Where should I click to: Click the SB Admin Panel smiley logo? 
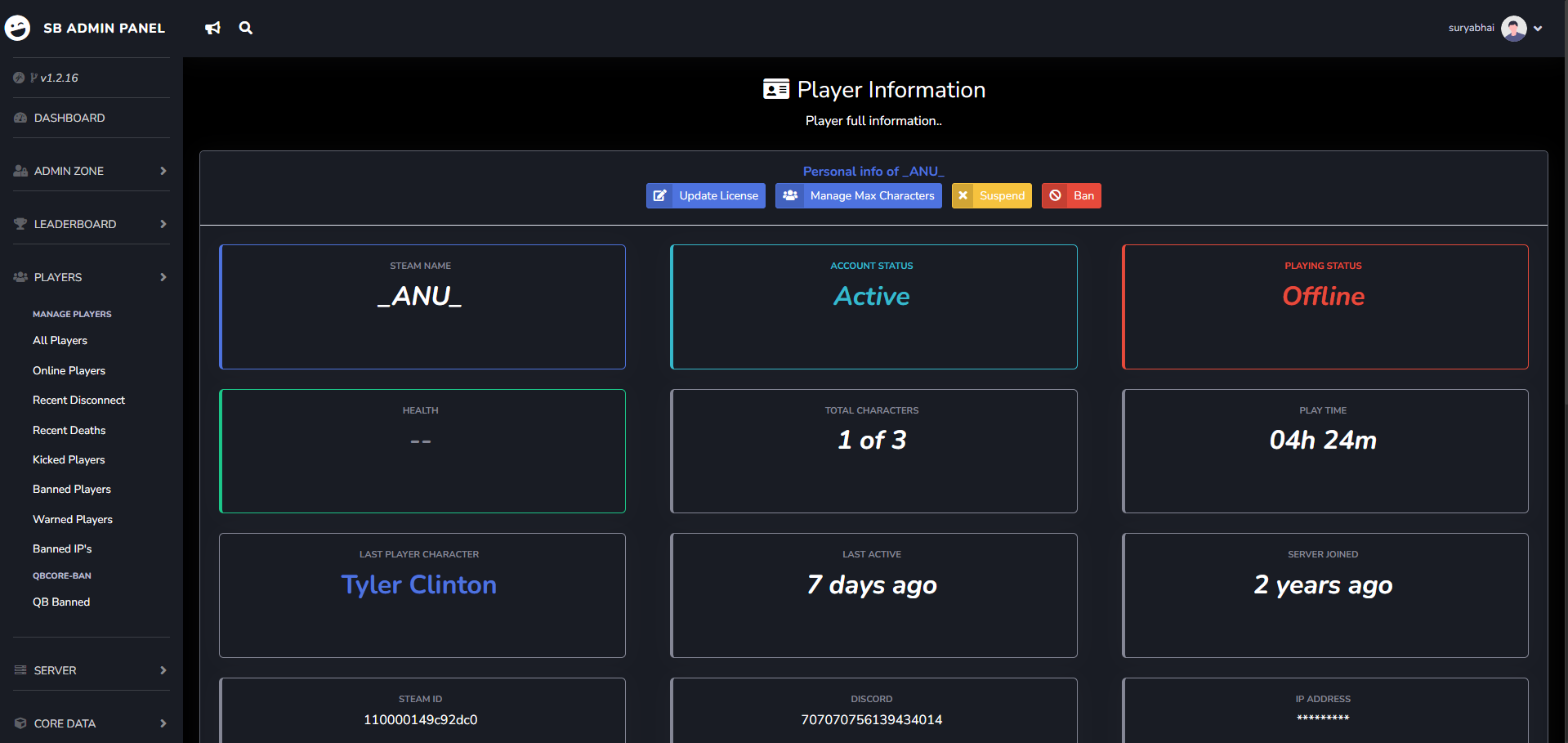tap(17, 28)
